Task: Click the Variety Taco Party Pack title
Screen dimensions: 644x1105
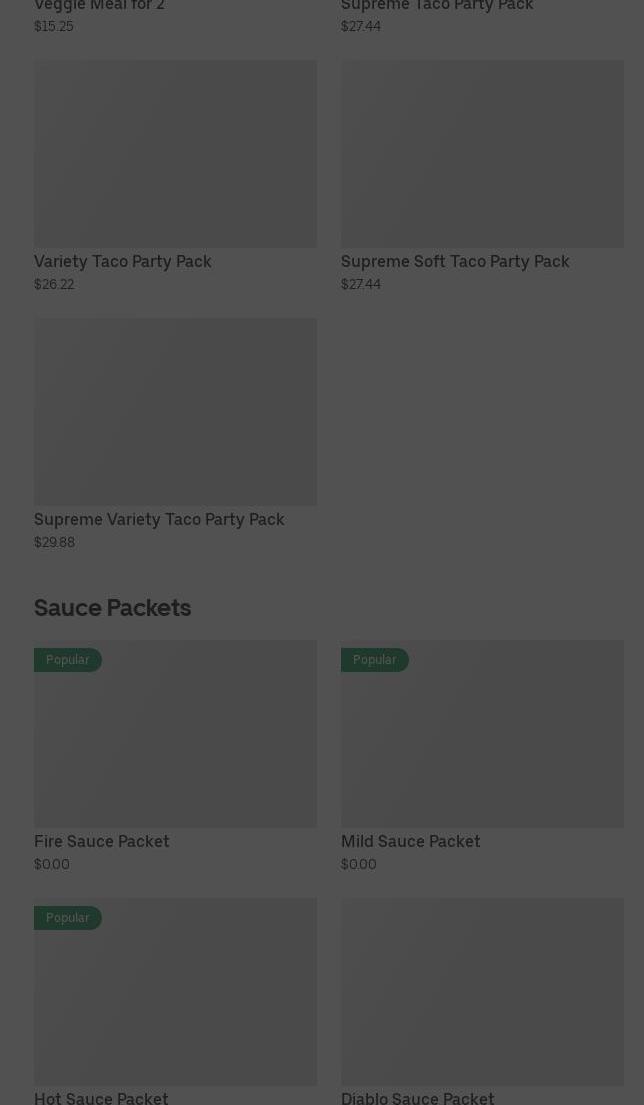Action: pyautogui.click(x=123, y=261)
